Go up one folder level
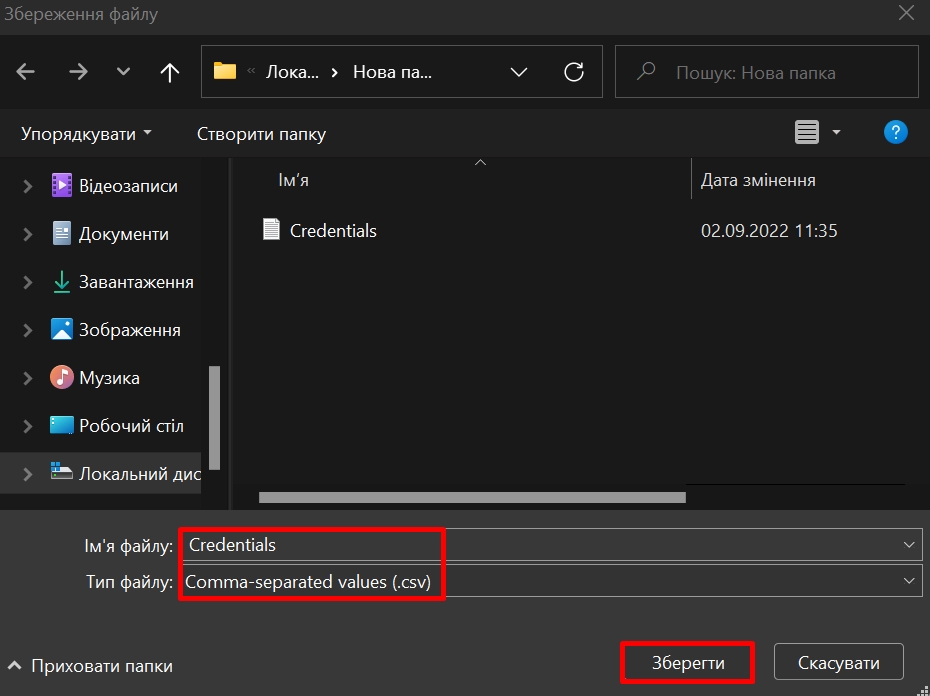Viewport: 930px width, 696px height. pos(170,72)
